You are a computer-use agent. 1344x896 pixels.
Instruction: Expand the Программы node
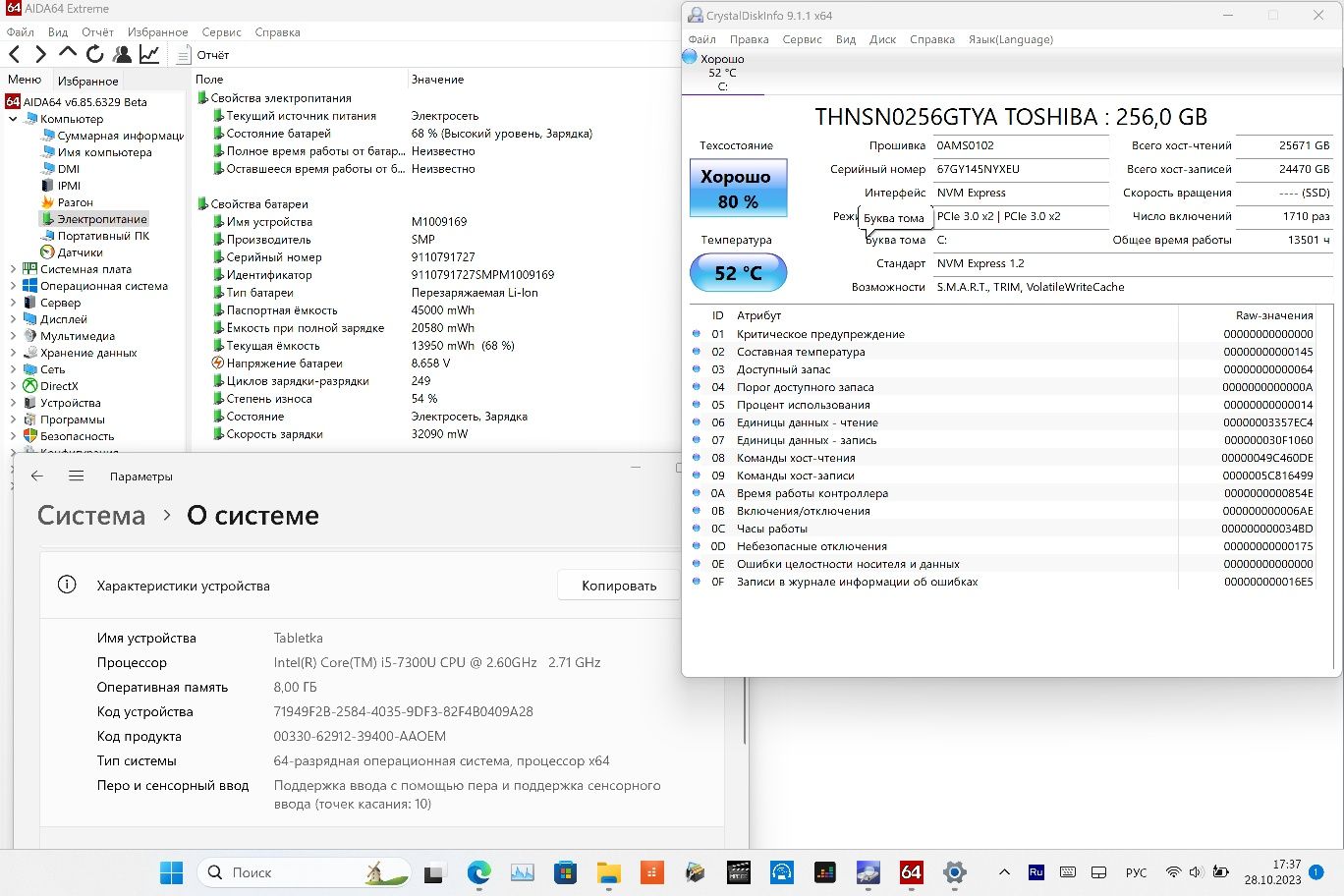13,420
